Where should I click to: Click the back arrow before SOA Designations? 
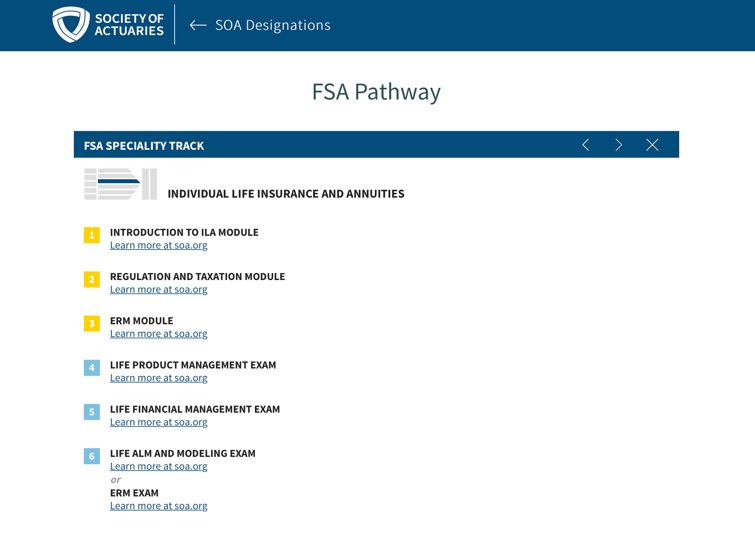click(198, 25)
